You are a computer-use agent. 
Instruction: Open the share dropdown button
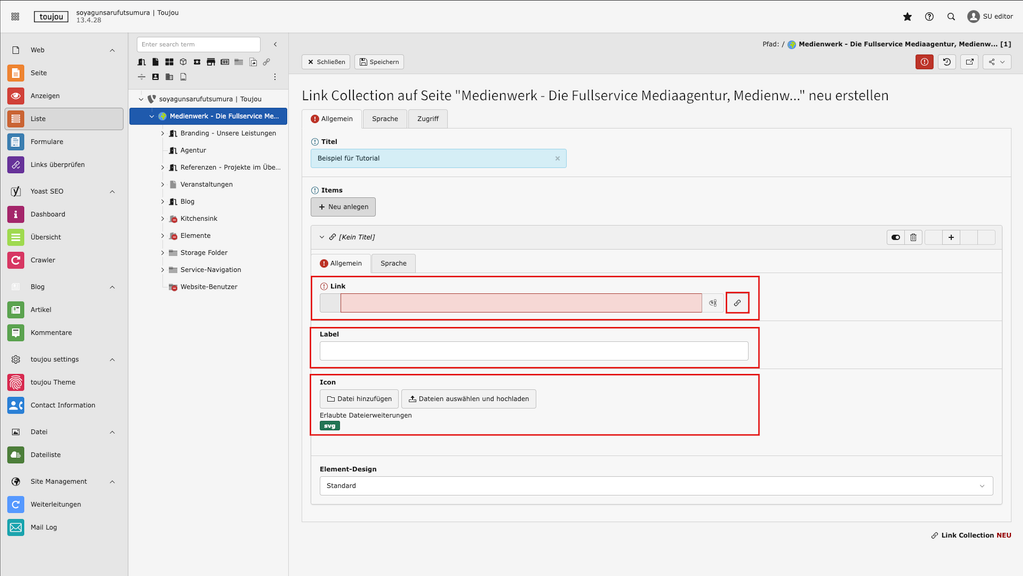coord(997,62)
